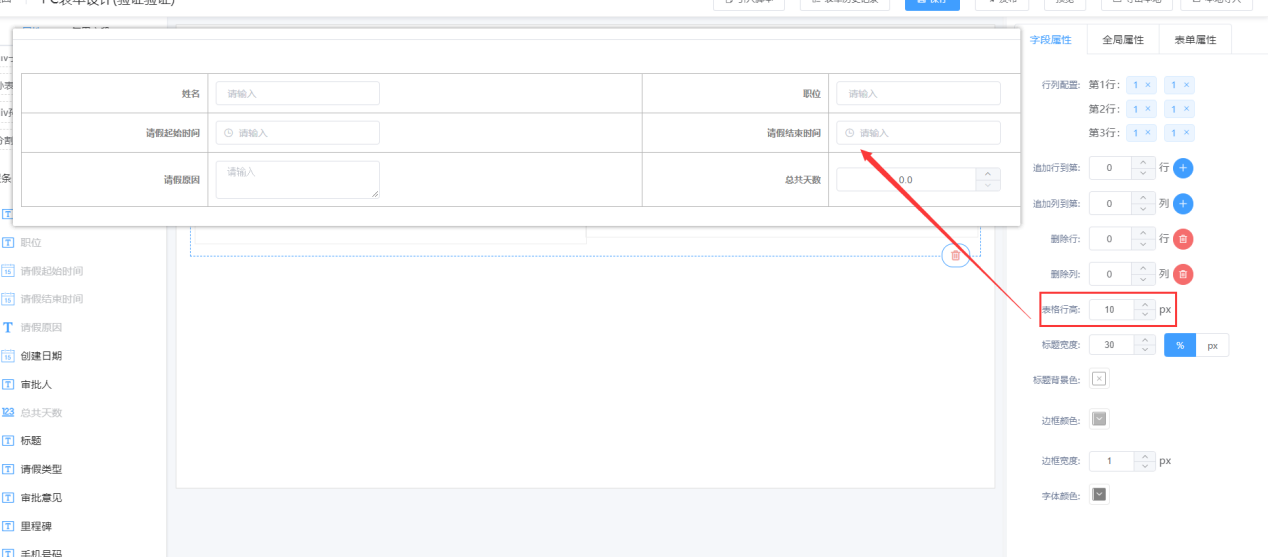This screenshot has height=557, width=1268.
Task: Increase 表格行高 using the up arrow
Action: 1144,304
